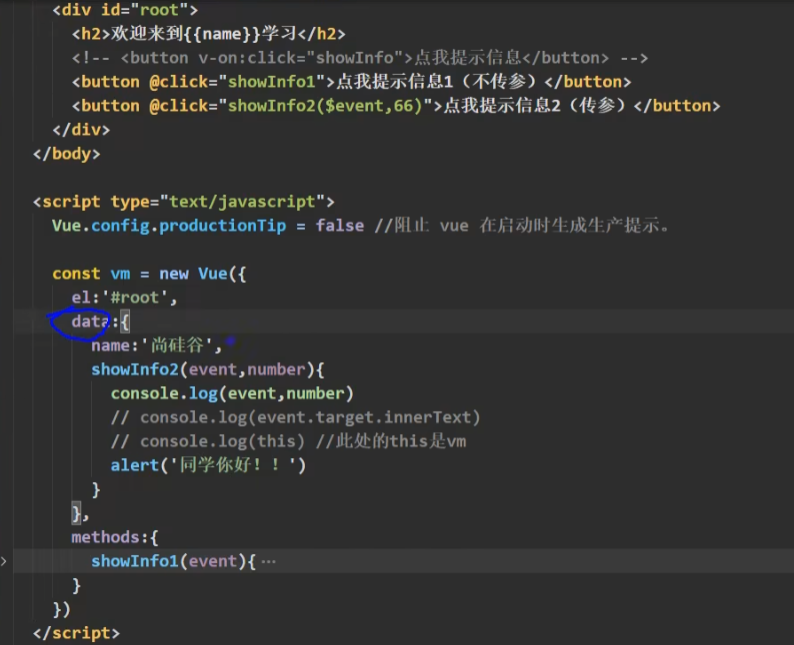Click the folded code ellipsis after showInfo1(event){
Screen dimensions: 794x645
267,562
